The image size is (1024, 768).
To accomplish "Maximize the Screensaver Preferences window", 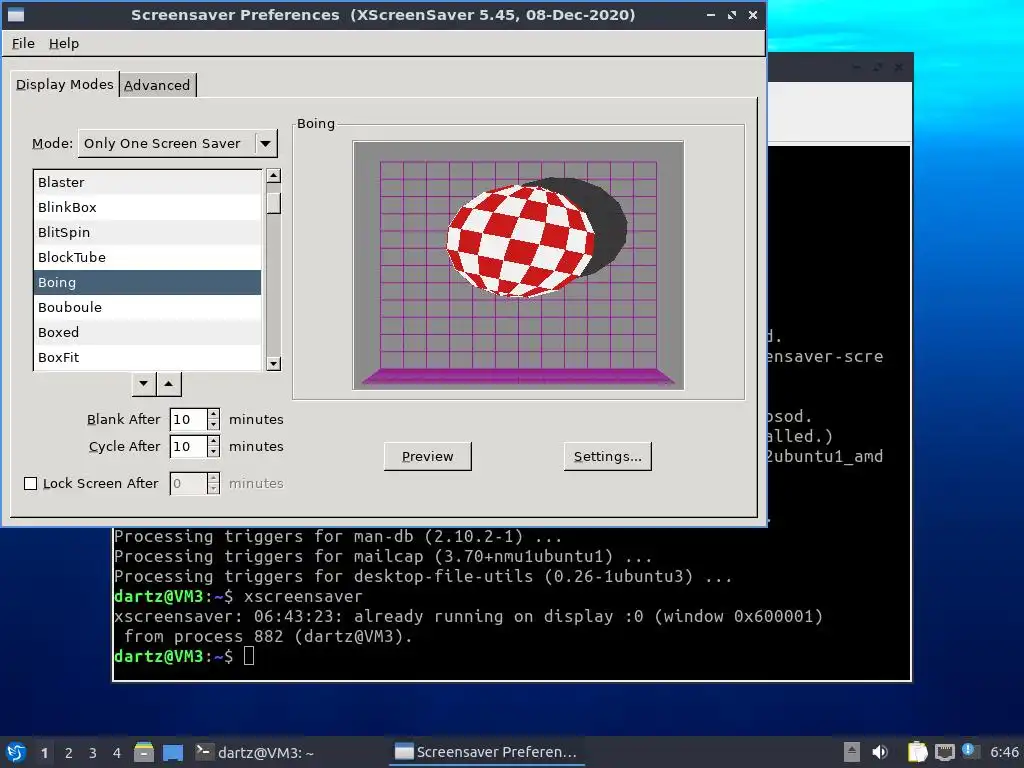I will point(731,14).
